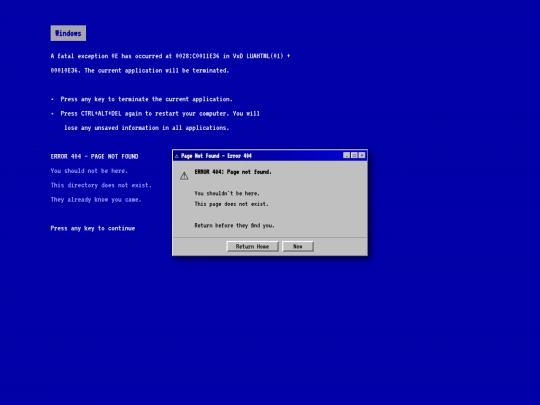540x405 pixels.
Task: Click the large warning triangle icon in dialog
Action: click(x=184, y=176)
